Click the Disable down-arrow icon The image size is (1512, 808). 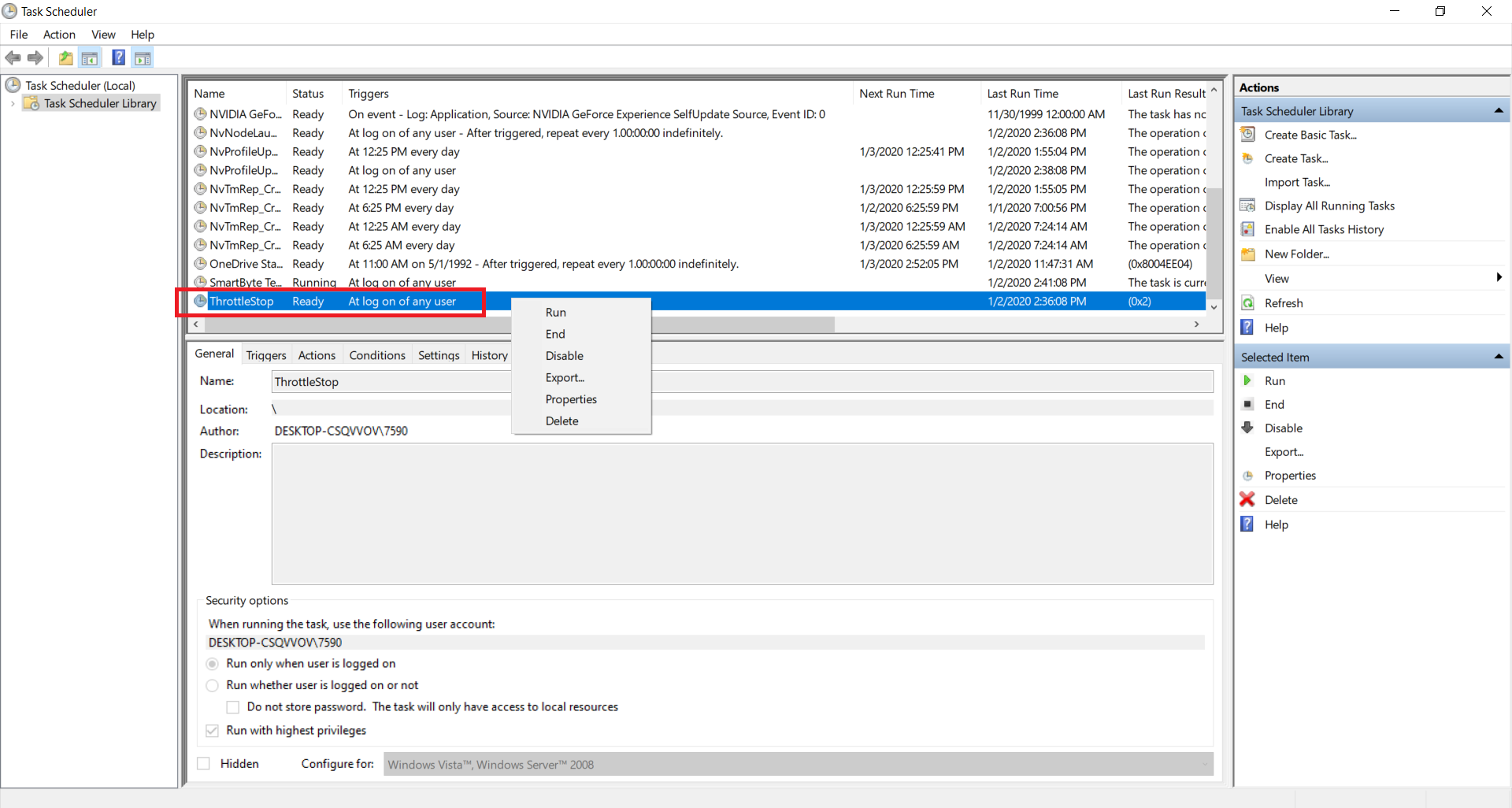(1247, 428)
